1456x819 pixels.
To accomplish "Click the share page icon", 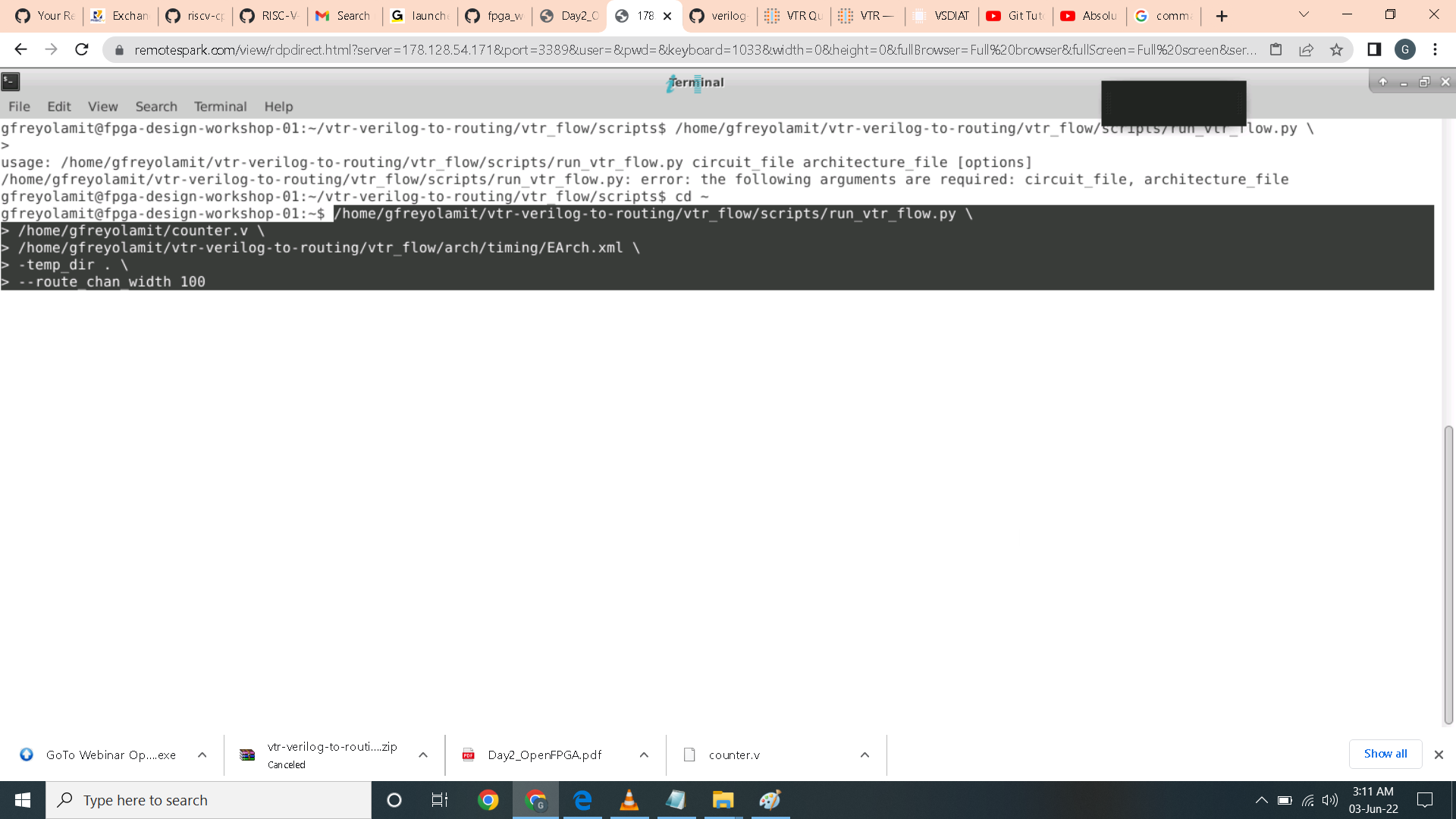I will 1306,50.
